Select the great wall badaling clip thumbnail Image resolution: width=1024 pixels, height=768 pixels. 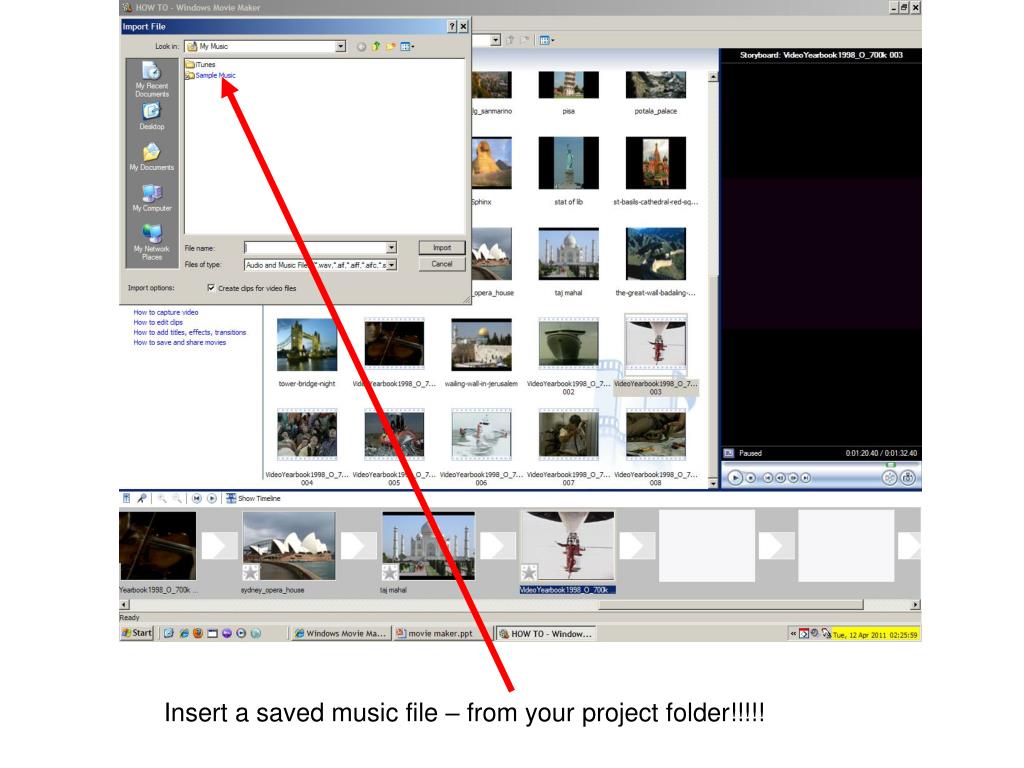click(656, 253)
